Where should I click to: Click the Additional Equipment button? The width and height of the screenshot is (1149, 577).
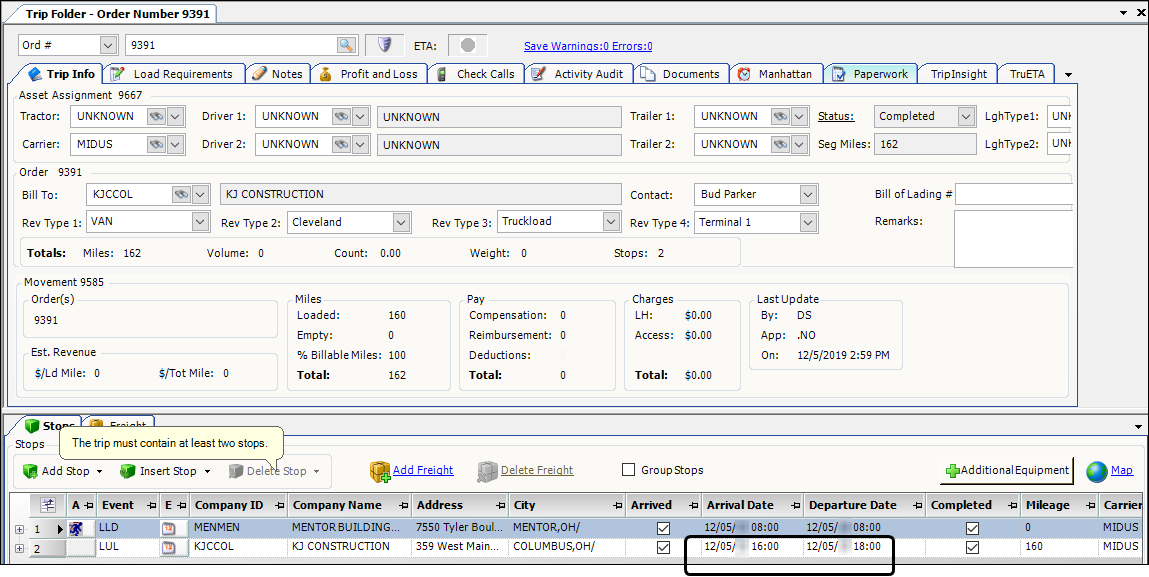[x=1008, y=471]
